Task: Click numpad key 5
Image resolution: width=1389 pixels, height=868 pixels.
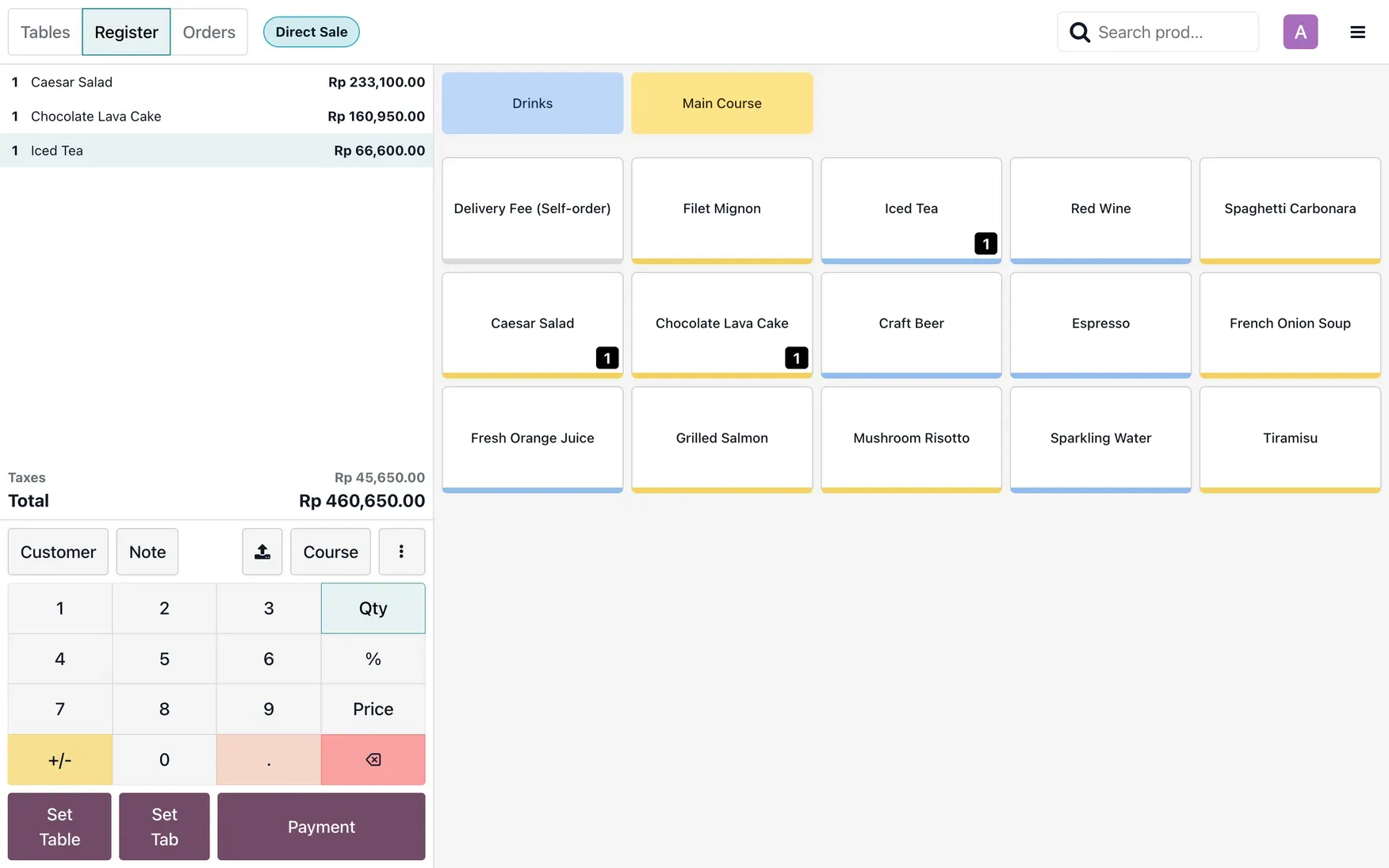Action: [x=164, y=659]
